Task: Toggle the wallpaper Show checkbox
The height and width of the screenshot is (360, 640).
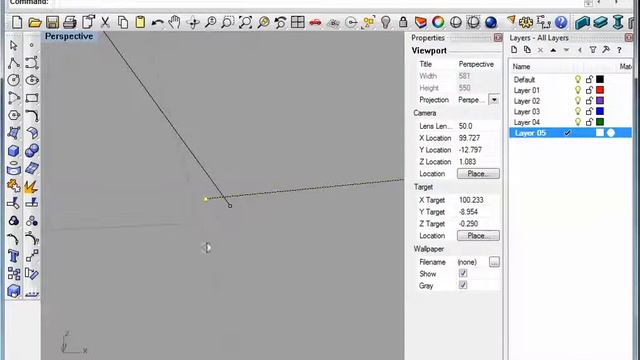Action: (x=463, y=273)
